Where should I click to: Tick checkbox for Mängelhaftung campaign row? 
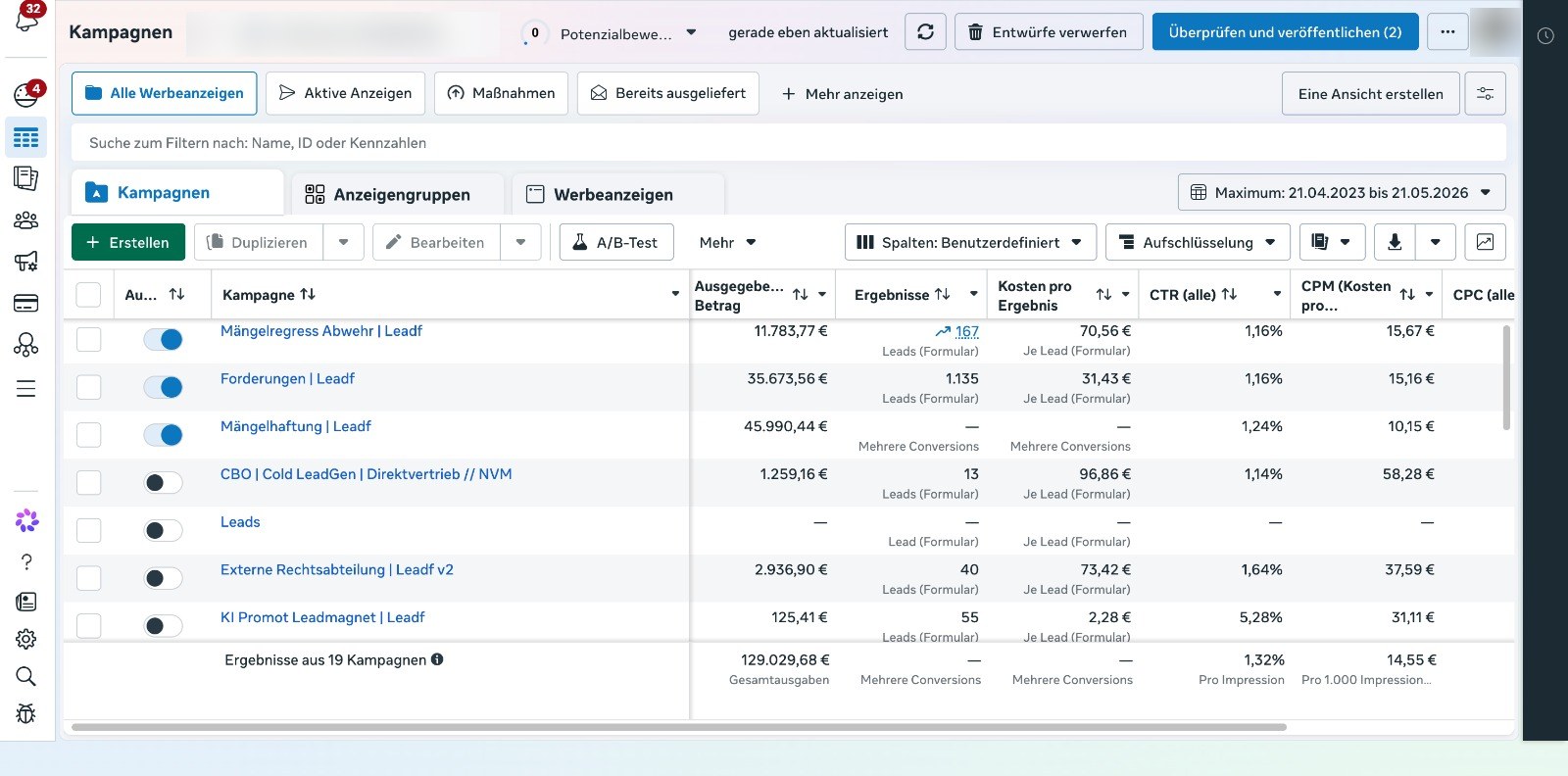pos(89,434)
